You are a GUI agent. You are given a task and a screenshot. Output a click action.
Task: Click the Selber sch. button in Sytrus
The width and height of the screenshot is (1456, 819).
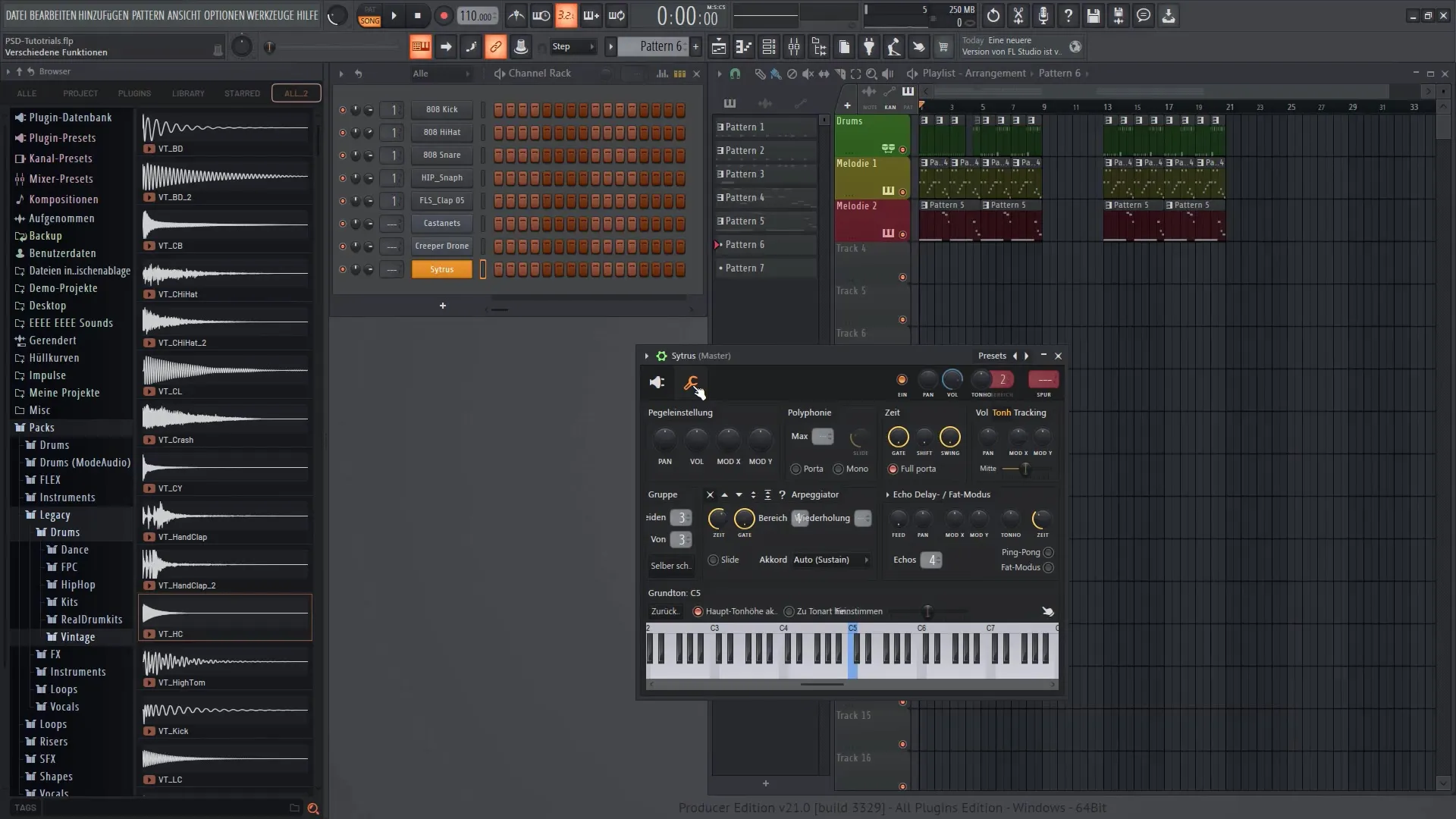(x=670, y=565)
